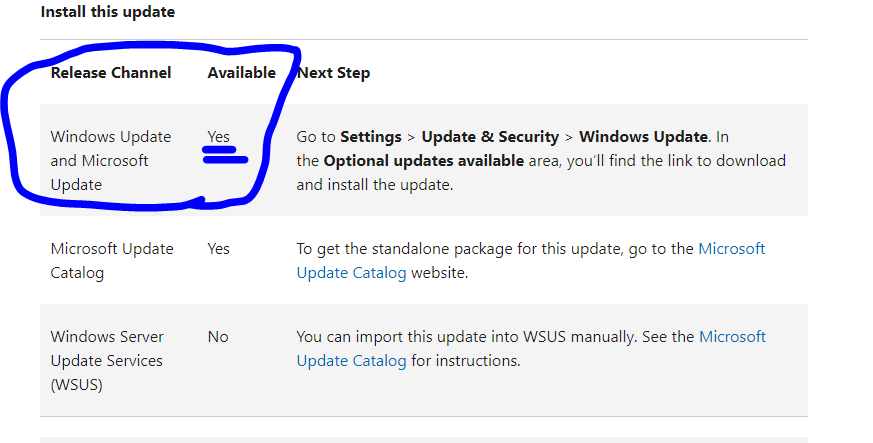Screen dimensions: 873x443
Task: Select the "Release Channel" column header
Action: click(x=111, y=72)
